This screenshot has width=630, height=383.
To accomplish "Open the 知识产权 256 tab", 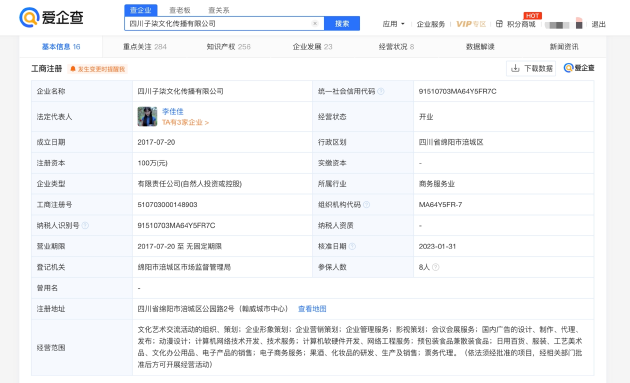I will 229,47.
